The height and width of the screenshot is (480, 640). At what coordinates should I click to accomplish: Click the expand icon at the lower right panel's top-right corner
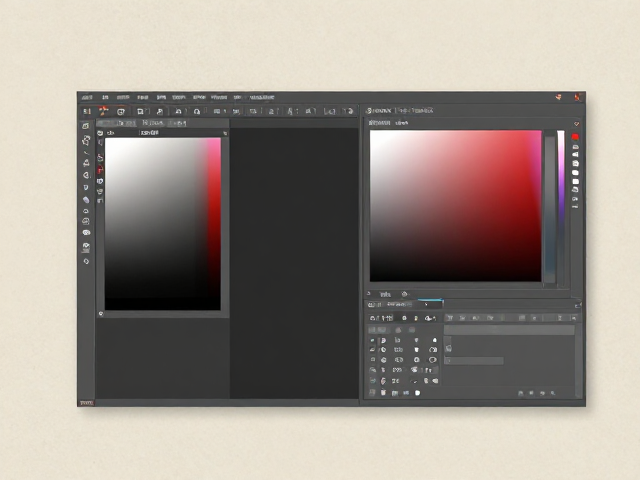pyautogui.click(x=578, y=305)
